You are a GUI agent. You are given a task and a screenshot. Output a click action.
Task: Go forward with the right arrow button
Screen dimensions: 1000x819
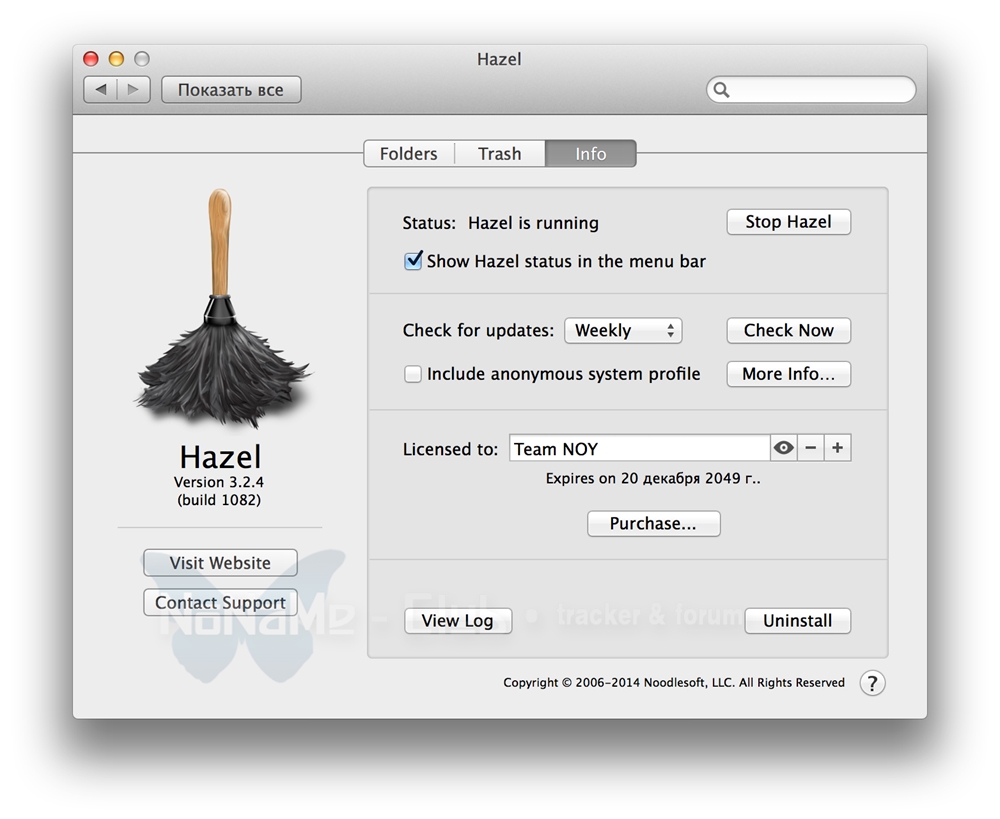tap(133, 90)
